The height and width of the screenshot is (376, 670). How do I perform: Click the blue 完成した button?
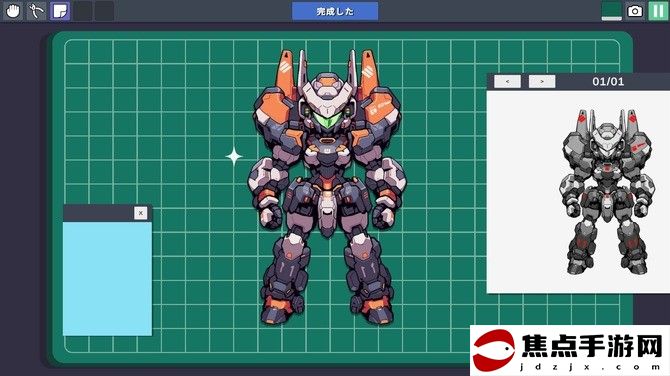pos(335,12)
